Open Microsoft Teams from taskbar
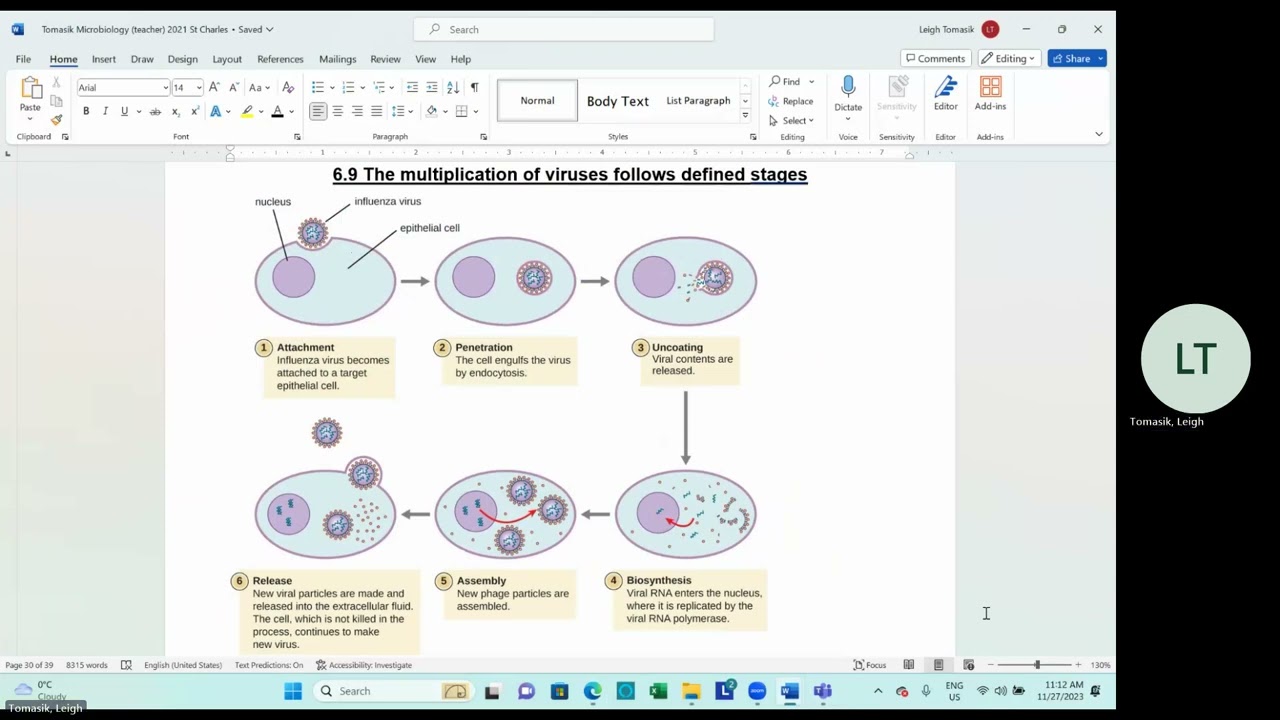Viewport: 1280px width, 720px height. pos(823,691)
